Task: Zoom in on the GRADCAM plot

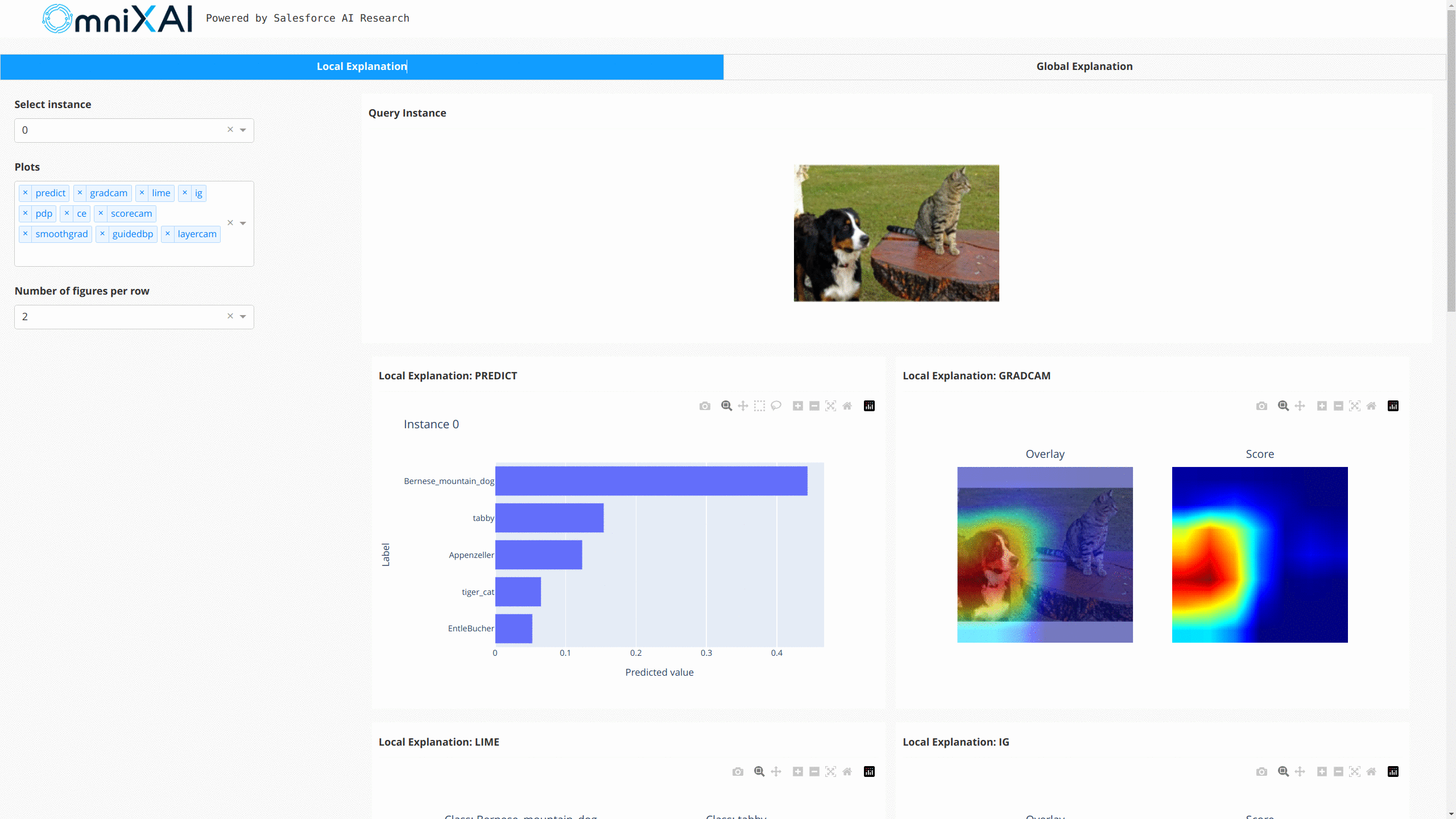Action: pyautogui.click(x=1322, y=406)
